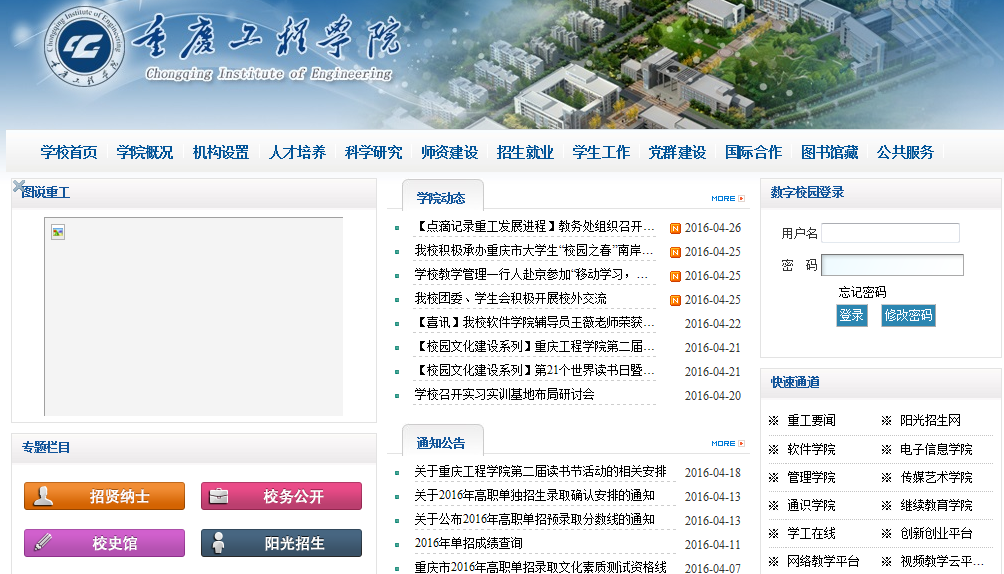Select the 学院动态 tab

click(x=442, y=196)
